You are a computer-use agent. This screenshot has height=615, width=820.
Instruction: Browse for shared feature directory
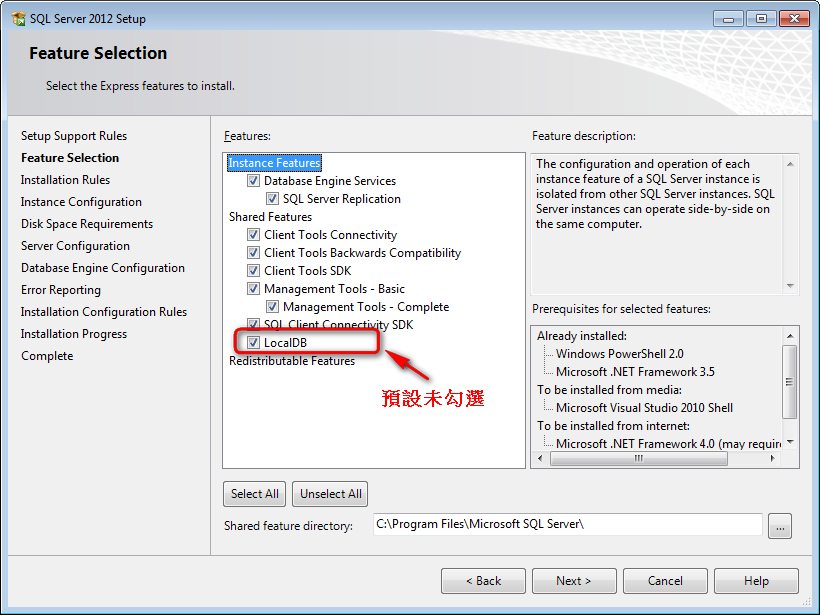tap(780, 526)
